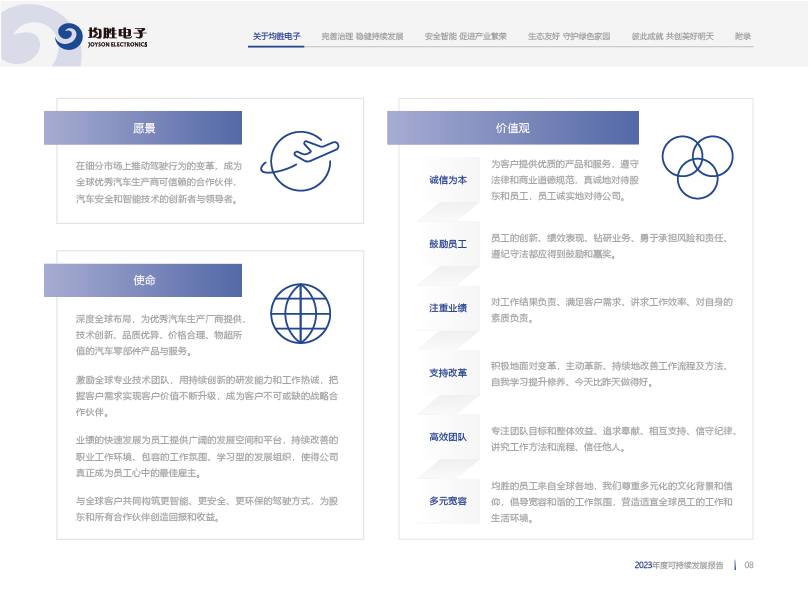Click the 价值观 section header
This screenshot has width=809, height=596.
coord(512,128)
